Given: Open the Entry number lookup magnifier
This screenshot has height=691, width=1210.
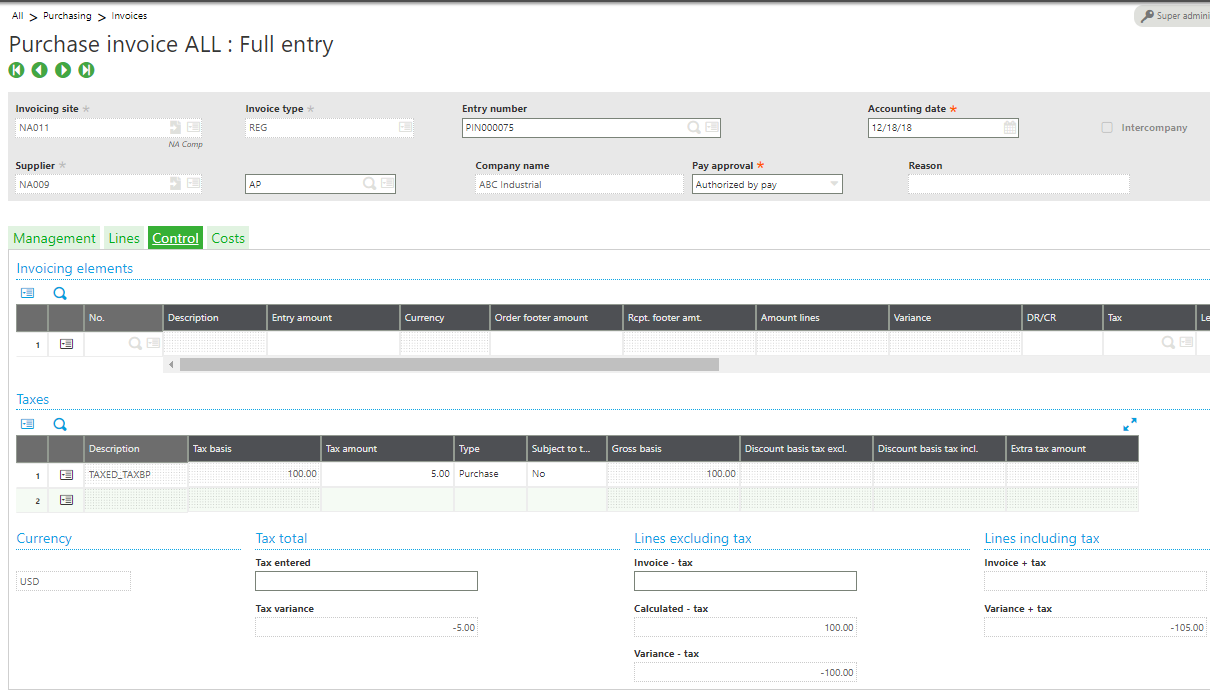Looking at the screenshot, I should click(695, 127).
